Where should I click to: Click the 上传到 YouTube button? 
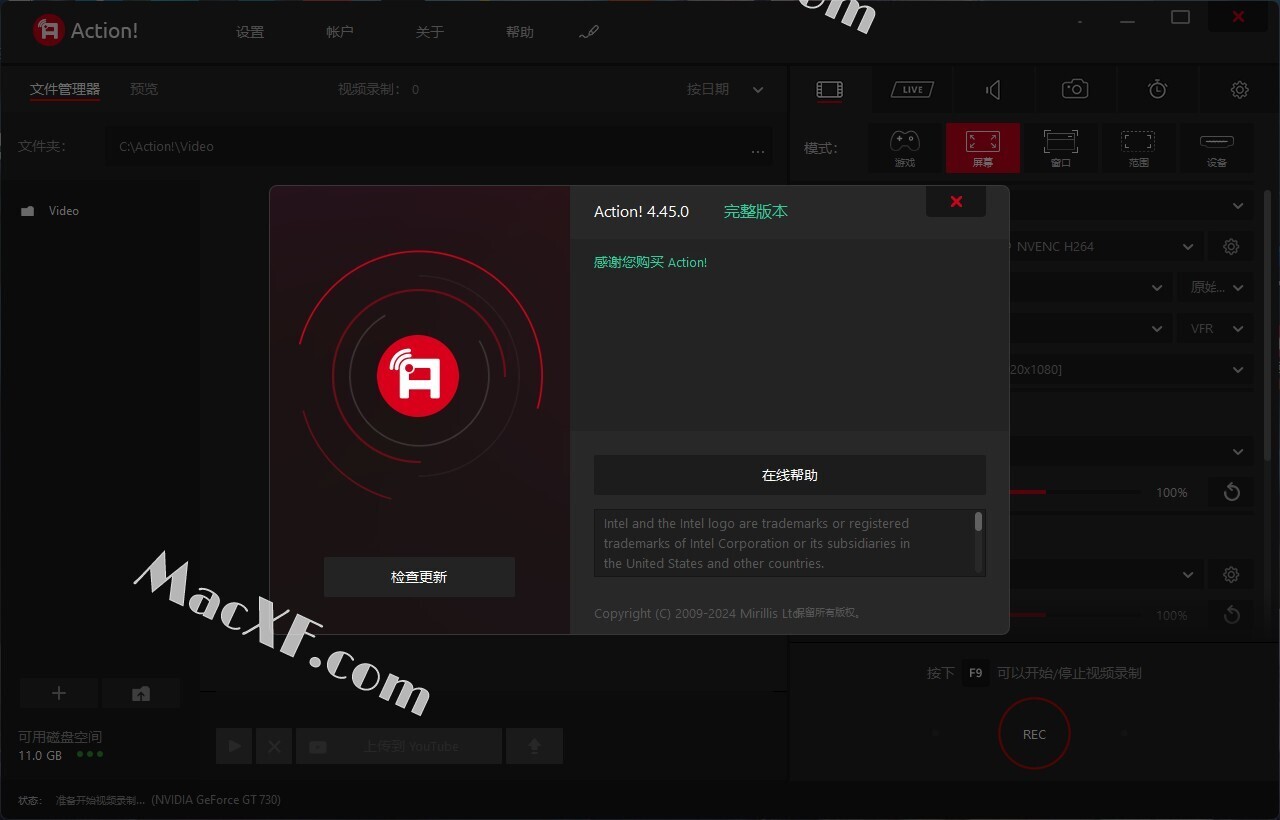[399, 746]
